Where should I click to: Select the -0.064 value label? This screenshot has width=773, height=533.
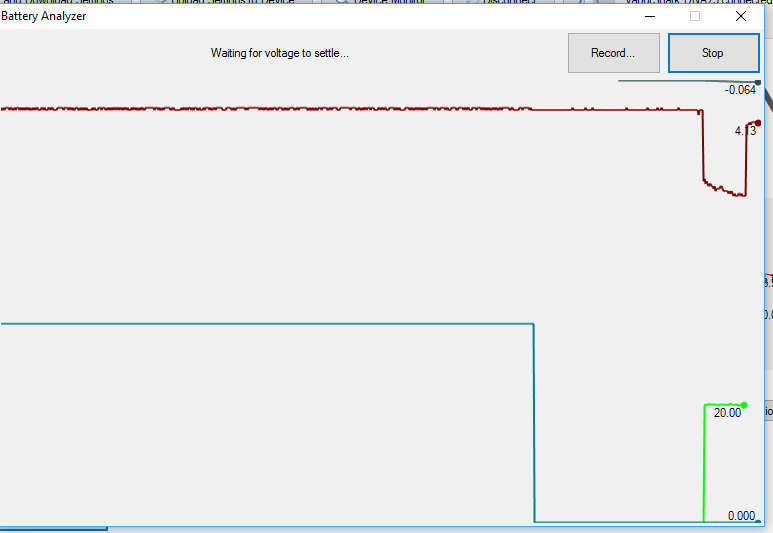pyautogui.click(x=740, y=90)
